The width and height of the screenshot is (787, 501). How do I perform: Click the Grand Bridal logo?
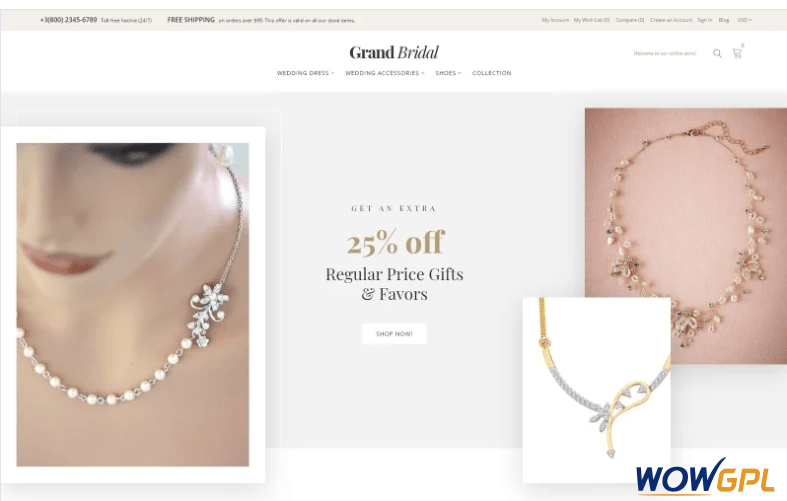click(x=394, y=52)
